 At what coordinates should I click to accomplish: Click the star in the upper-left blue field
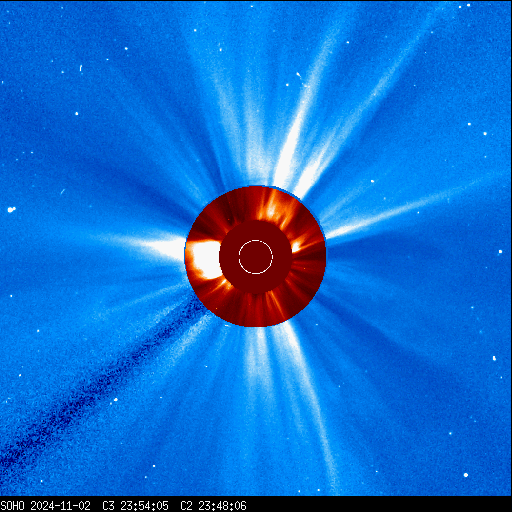[77, 114]
